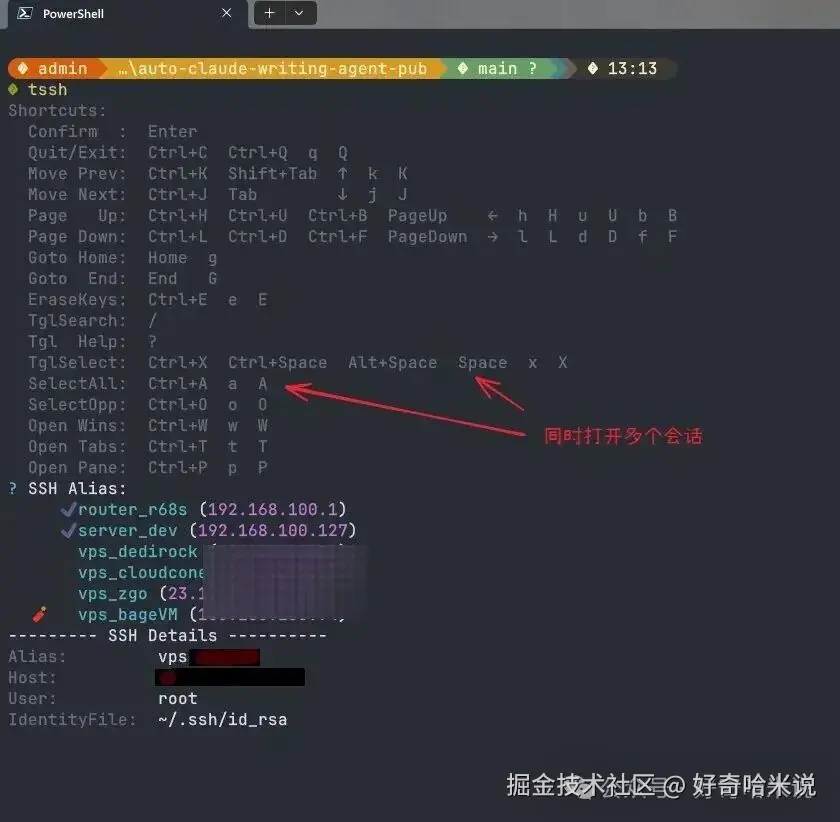The image size is (840, 822).
Task: Select the vps_dedirock alias entry
Action: [138, 551]
